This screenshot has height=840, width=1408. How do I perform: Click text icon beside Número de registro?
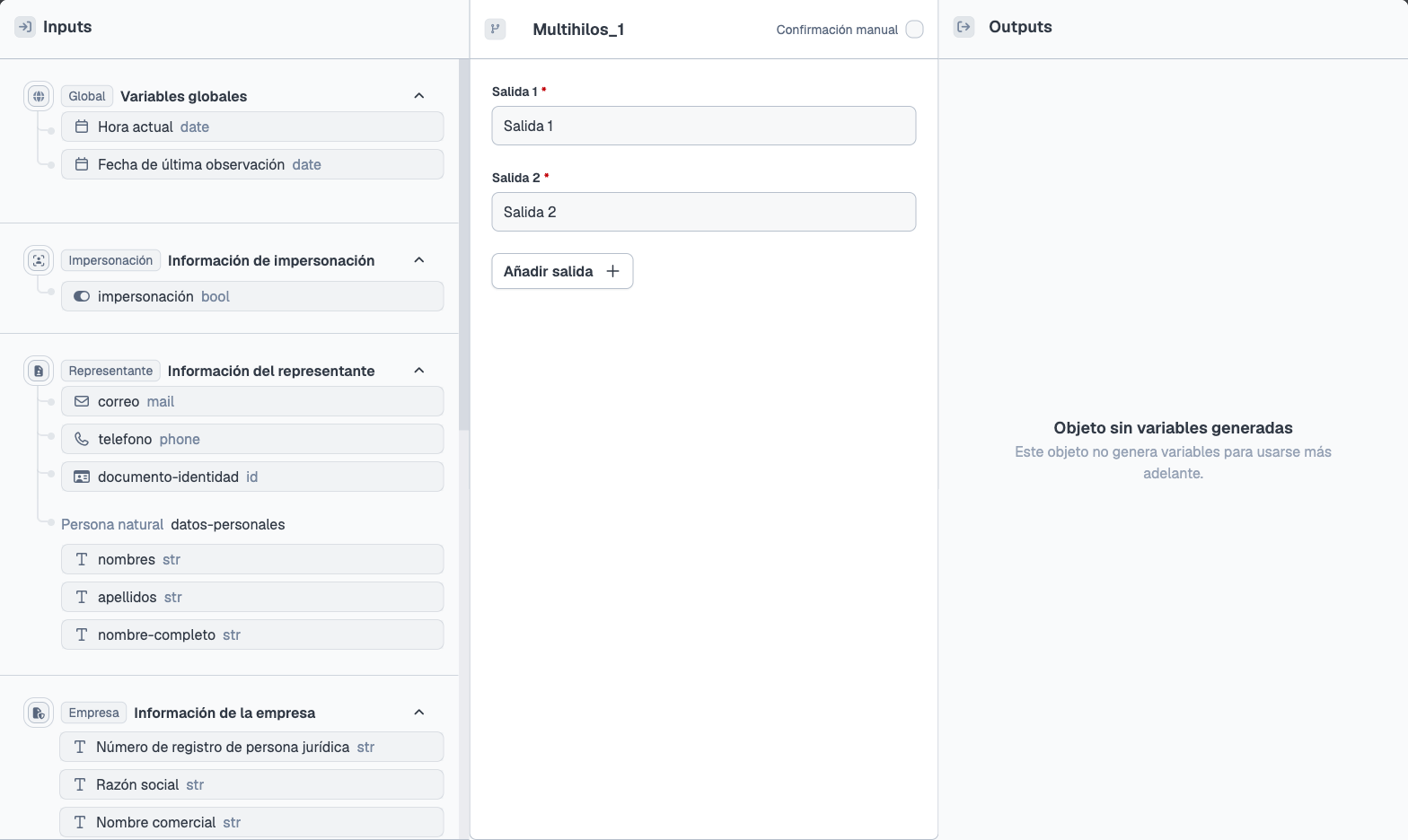(80, 747)
